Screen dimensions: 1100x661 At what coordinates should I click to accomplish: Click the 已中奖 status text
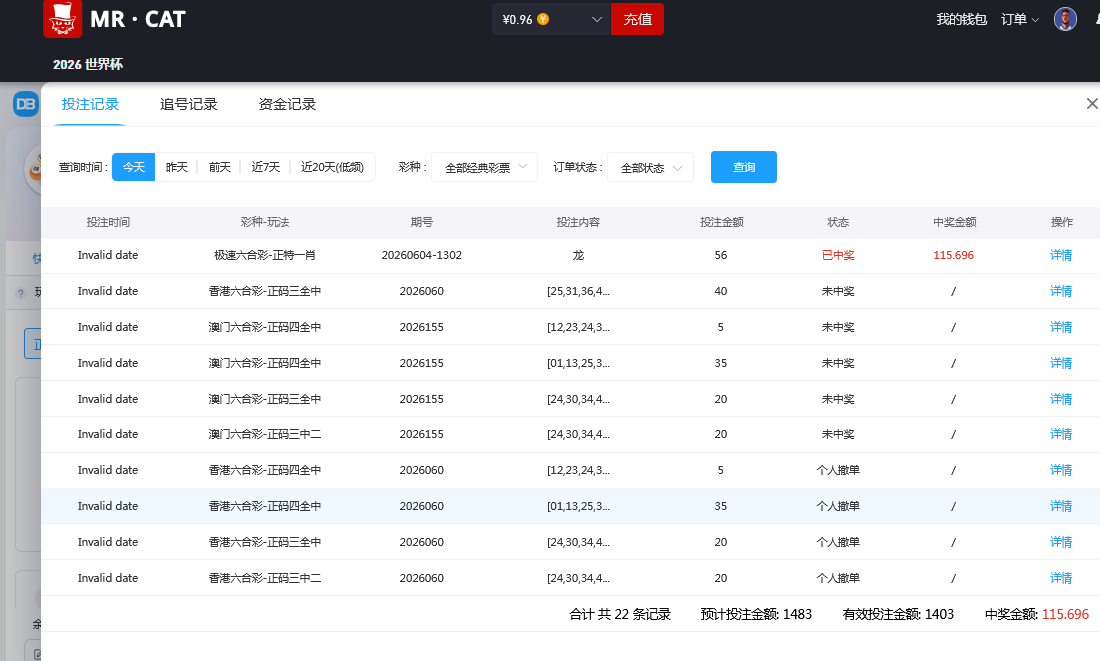click(x=838, y=255)
